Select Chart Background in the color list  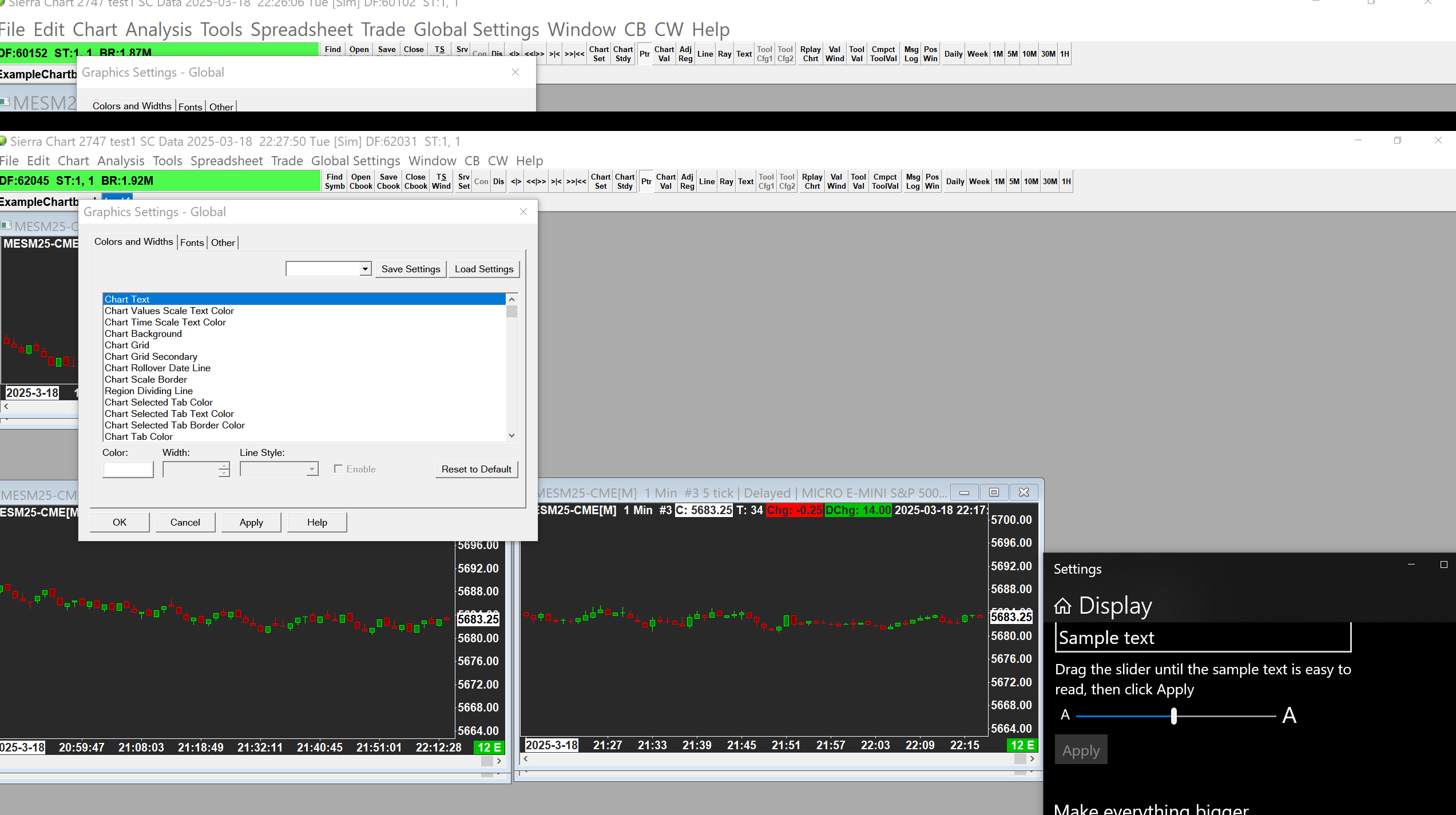(x=143, y=333)
